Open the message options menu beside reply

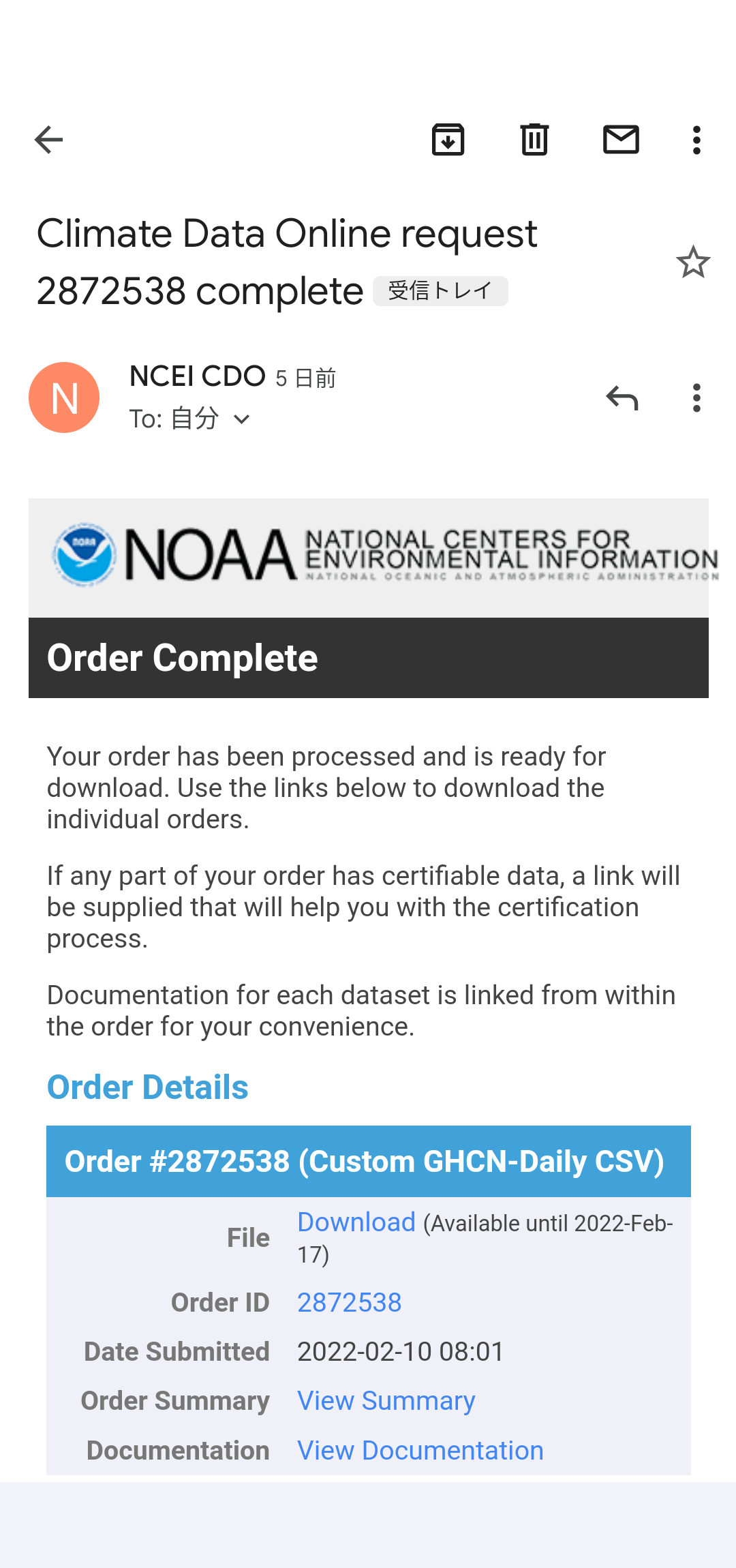(x=696, y=397)
